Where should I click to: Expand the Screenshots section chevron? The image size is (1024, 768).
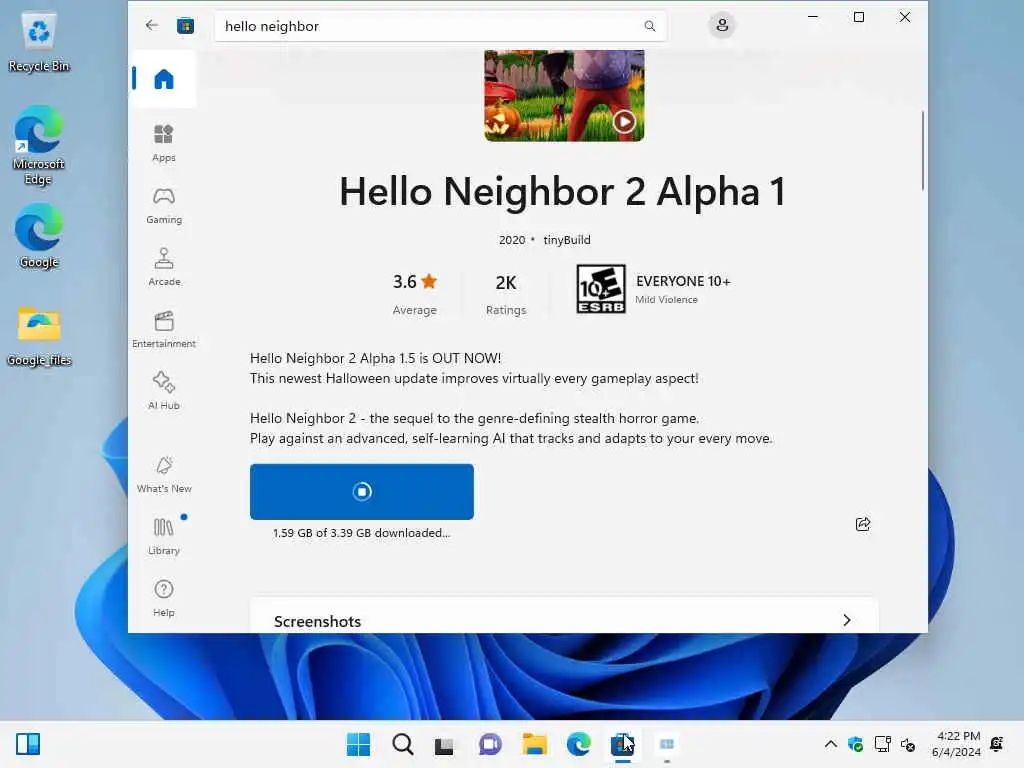(x=846, y=620)
